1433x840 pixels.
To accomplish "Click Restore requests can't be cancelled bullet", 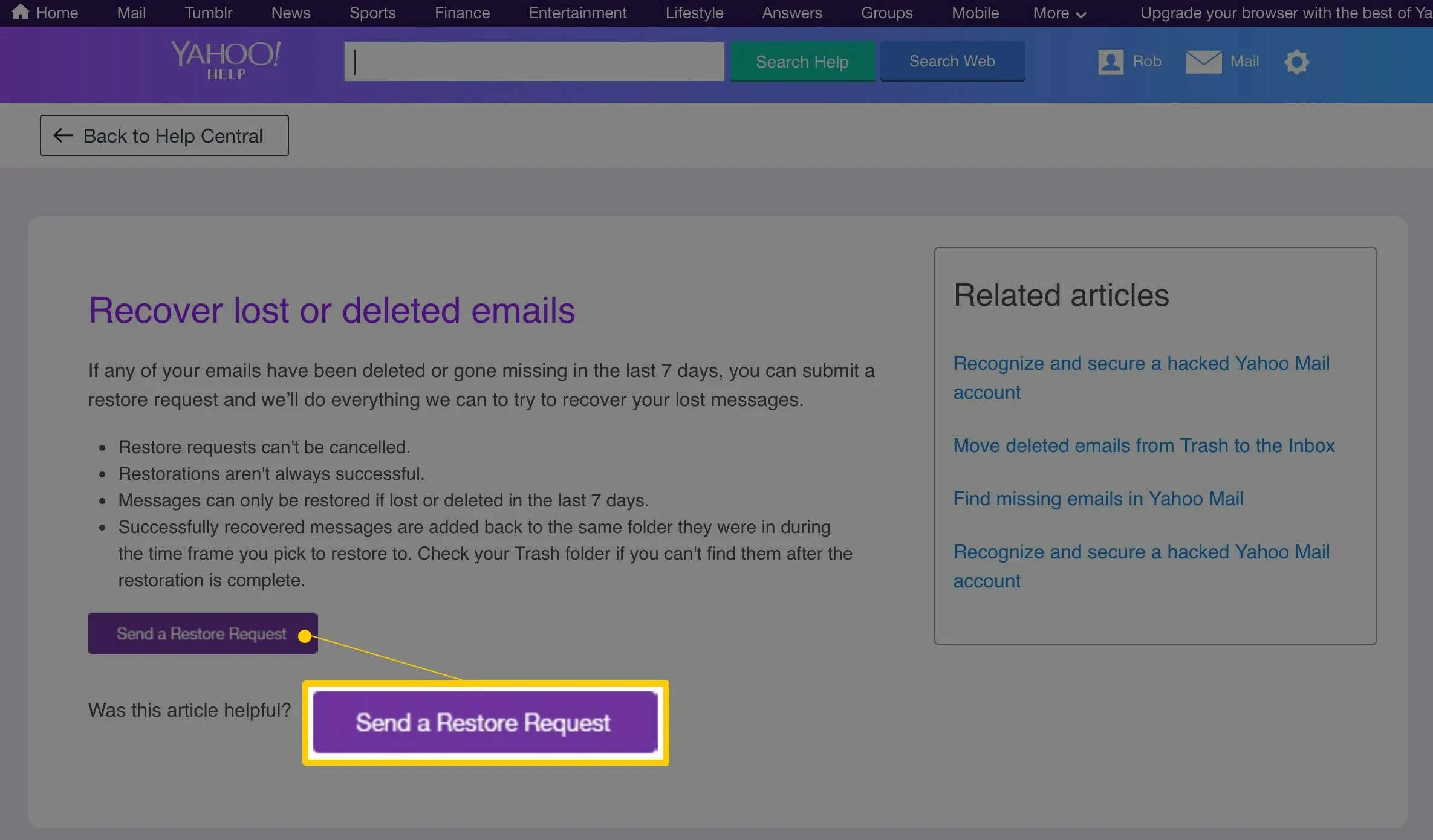I will click(264, 447).
